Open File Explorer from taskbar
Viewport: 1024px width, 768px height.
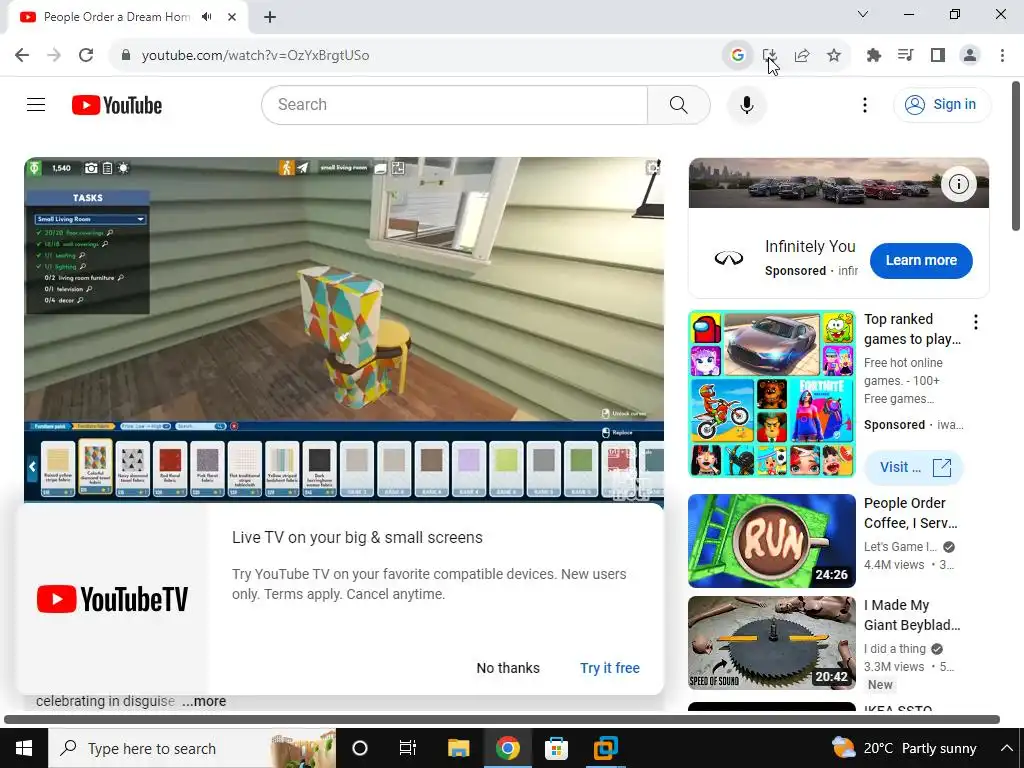(x=458, y=748)
